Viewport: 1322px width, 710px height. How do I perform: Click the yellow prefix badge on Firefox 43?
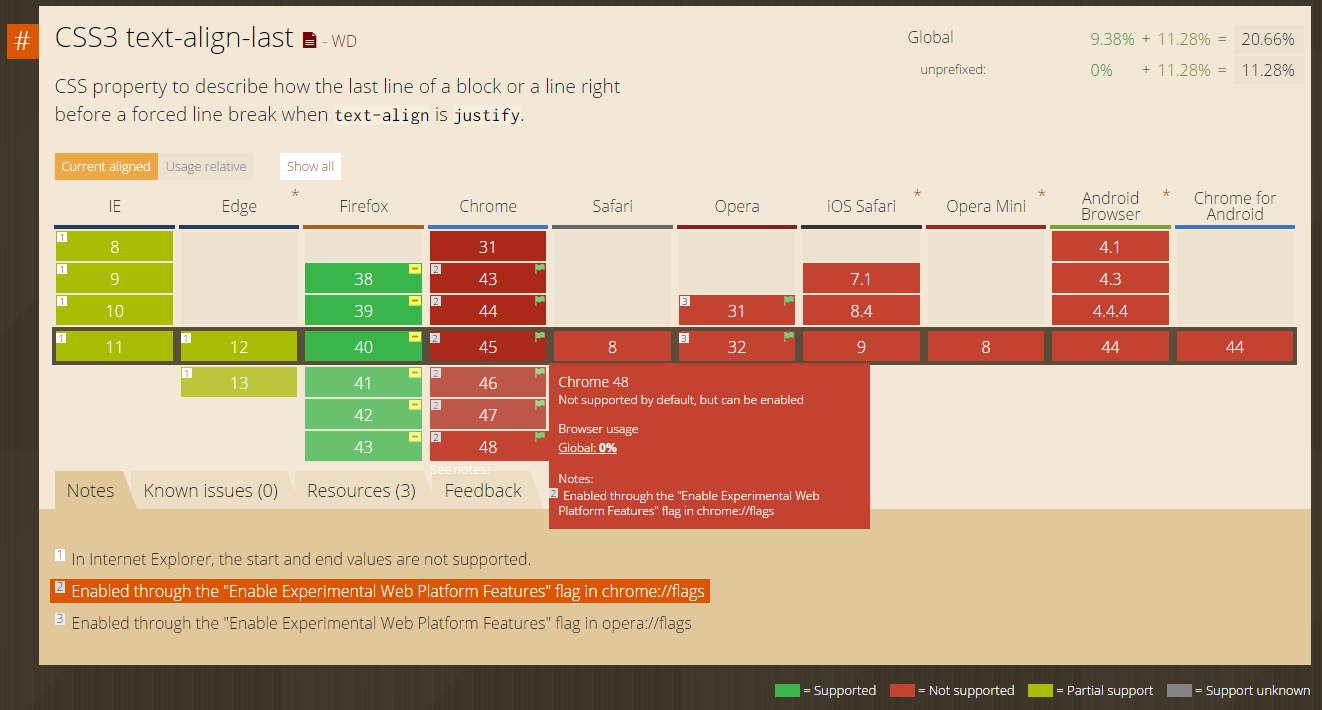pyautogui.click(x=414, y=437)
